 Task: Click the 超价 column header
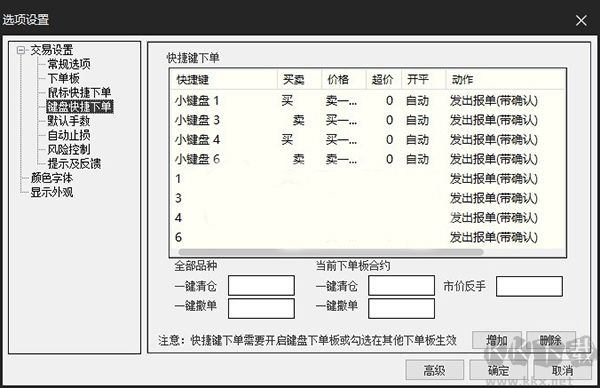click(x=383, y=80)
